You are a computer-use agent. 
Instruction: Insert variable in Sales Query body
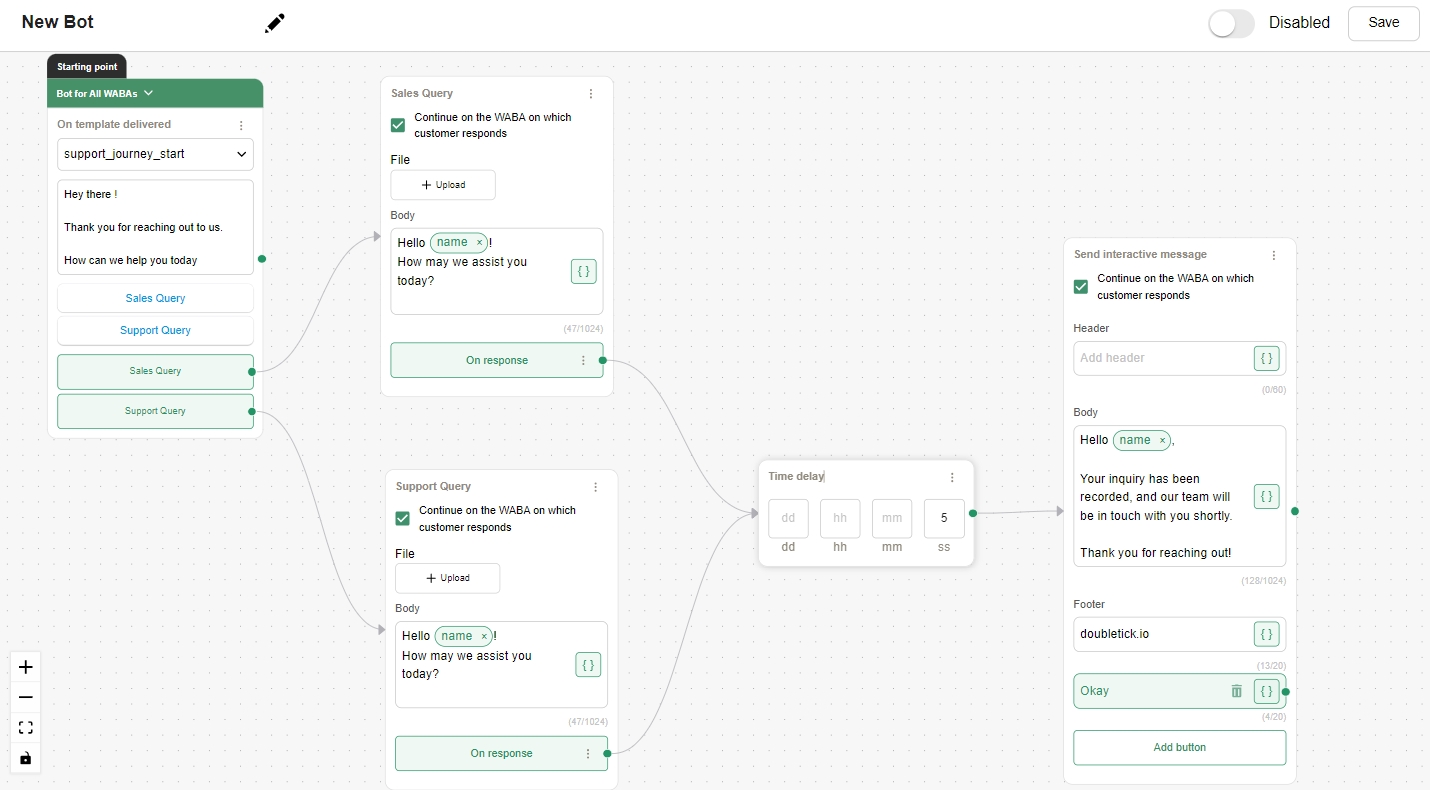coord(584,271)
